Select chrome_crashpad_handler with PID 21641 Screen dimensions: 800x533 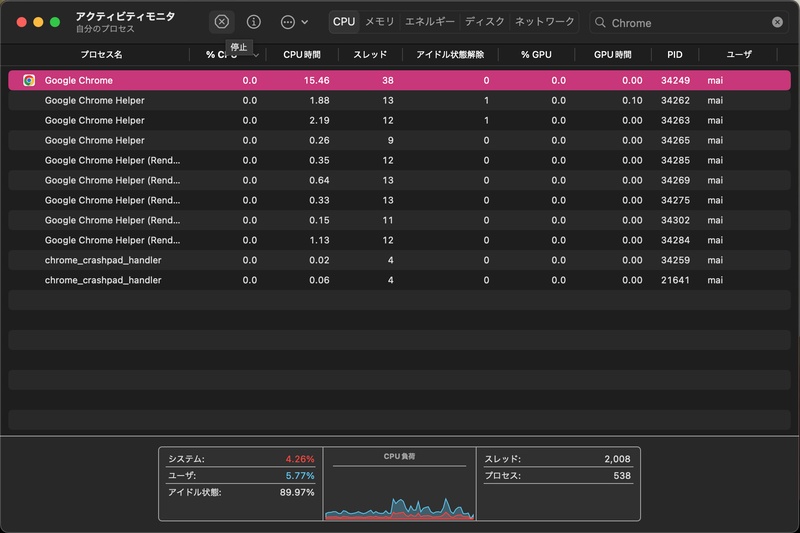coord(399,280)
